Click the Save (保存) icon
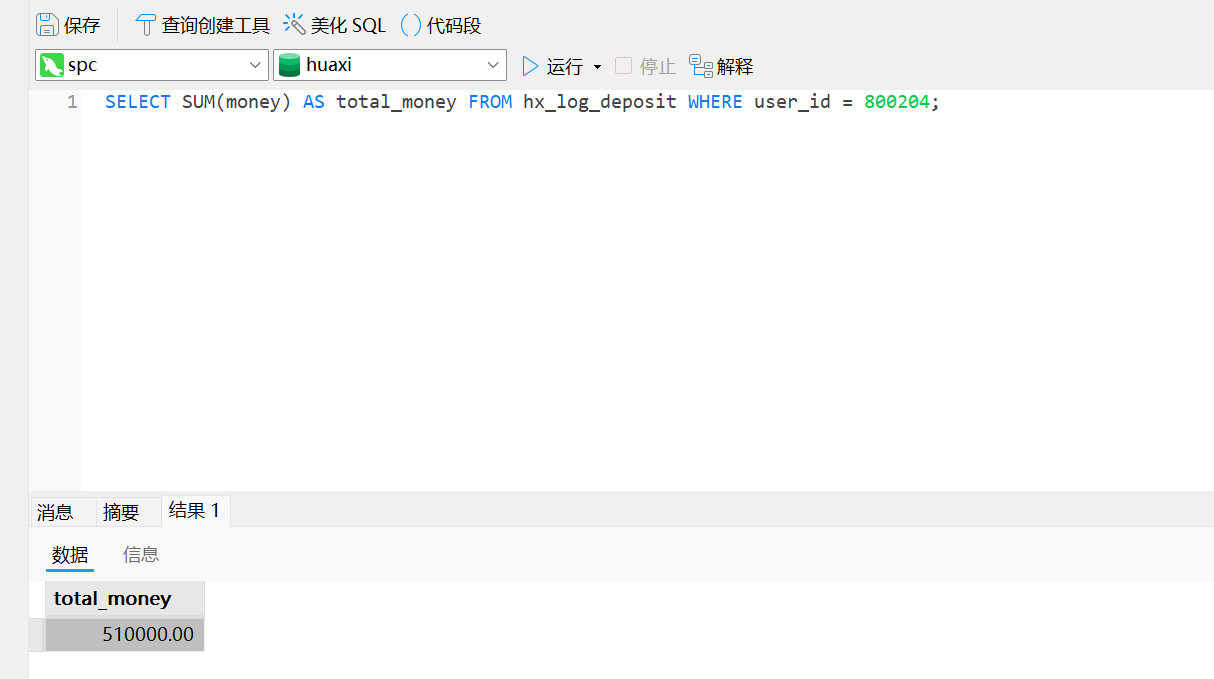1214x679 pixels. 47,25
